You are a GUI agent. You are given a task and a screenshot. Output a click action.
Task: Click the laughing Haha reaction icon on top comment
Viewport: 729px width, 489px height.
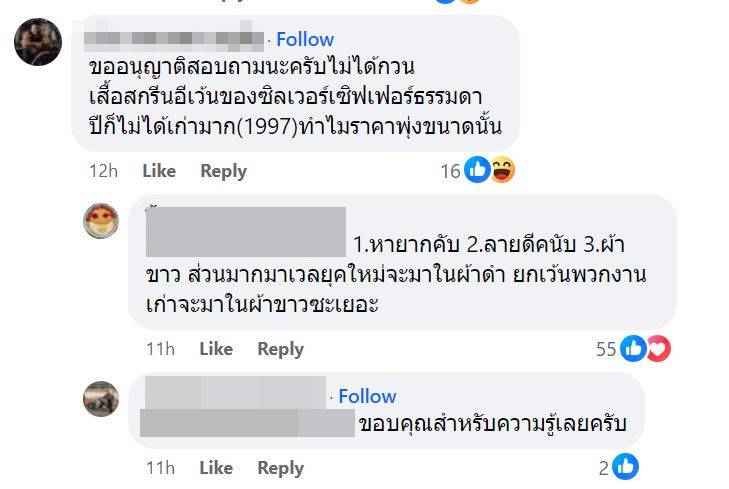click(x=502, y=171)
